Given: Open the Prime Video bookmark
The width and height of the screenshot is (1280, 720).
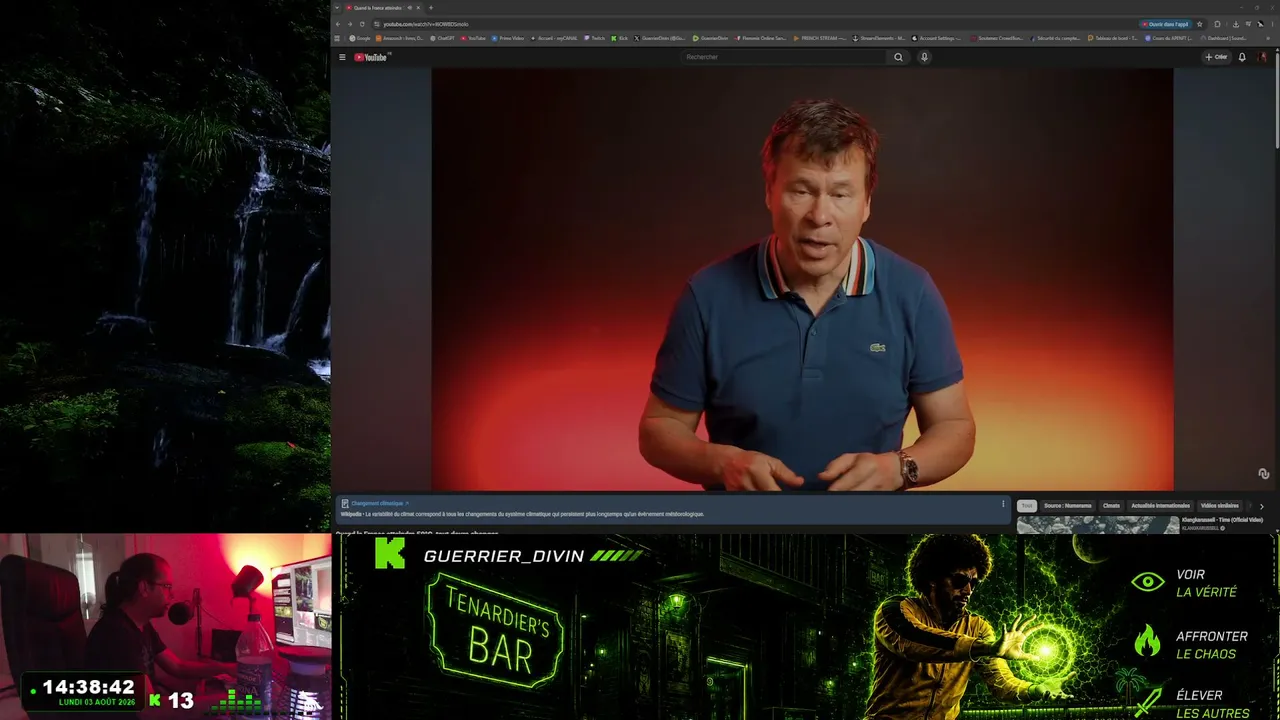Looking at the screenshot, I should click(508, 38).
